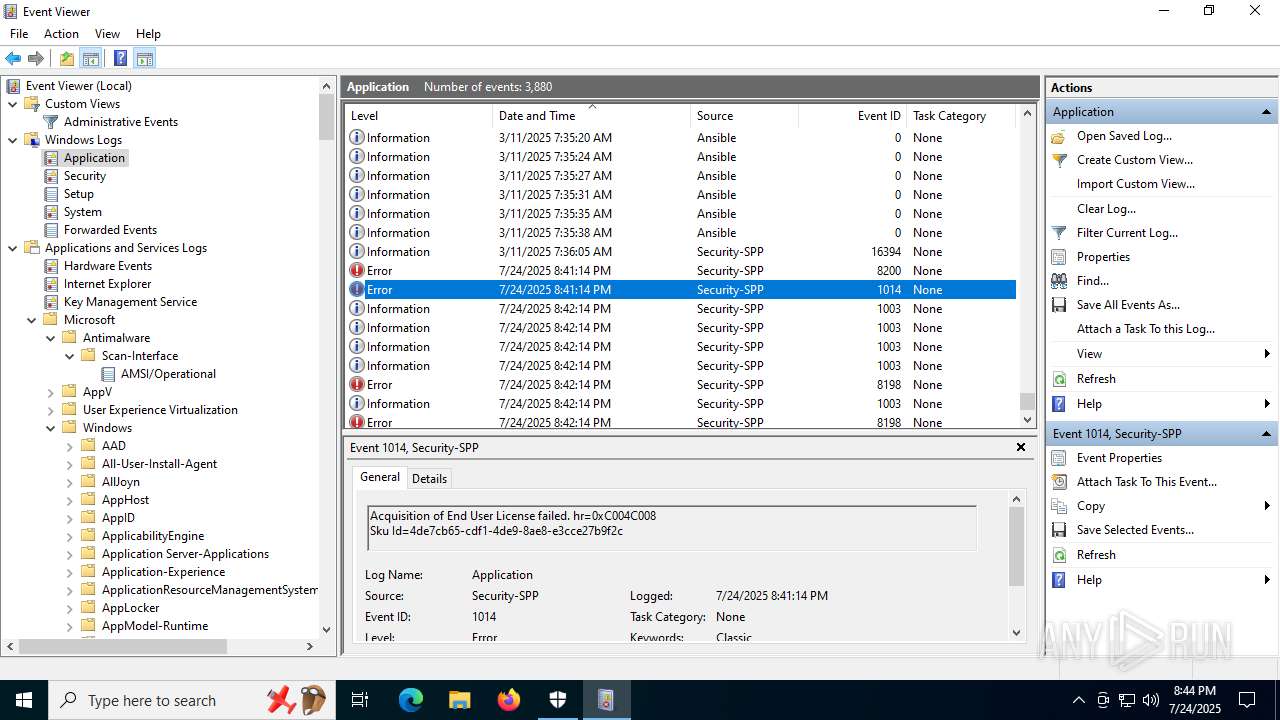Open Windows Security shield on taskbar
This screenshot has height=720, width=1280.
click(x=557, y=700)
